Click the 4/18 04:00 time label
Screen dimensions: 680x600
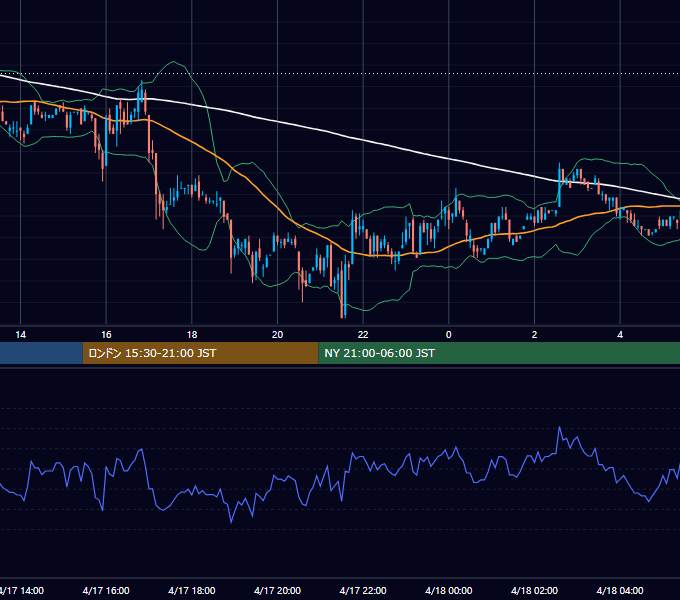620,590
